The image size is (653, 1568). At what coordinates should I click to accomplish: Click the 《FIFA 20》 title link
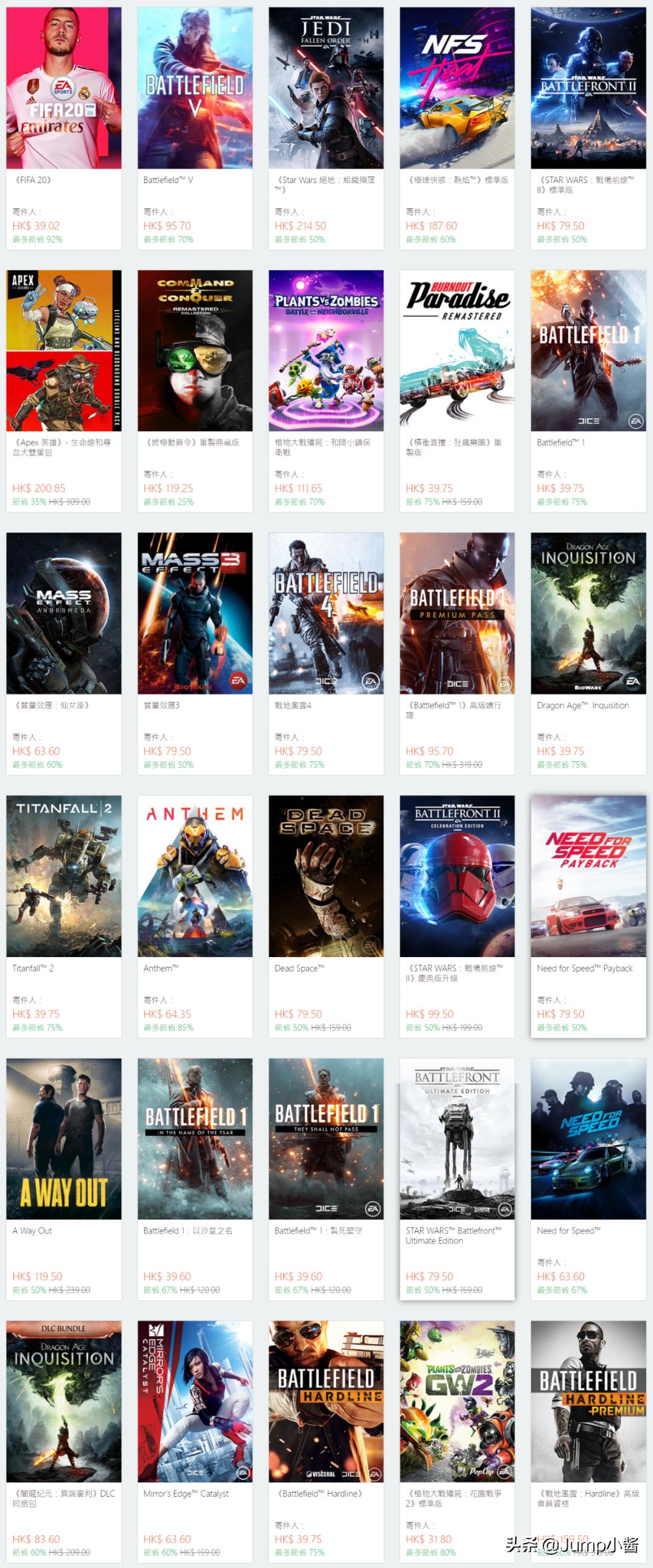(x=33, y=180)
